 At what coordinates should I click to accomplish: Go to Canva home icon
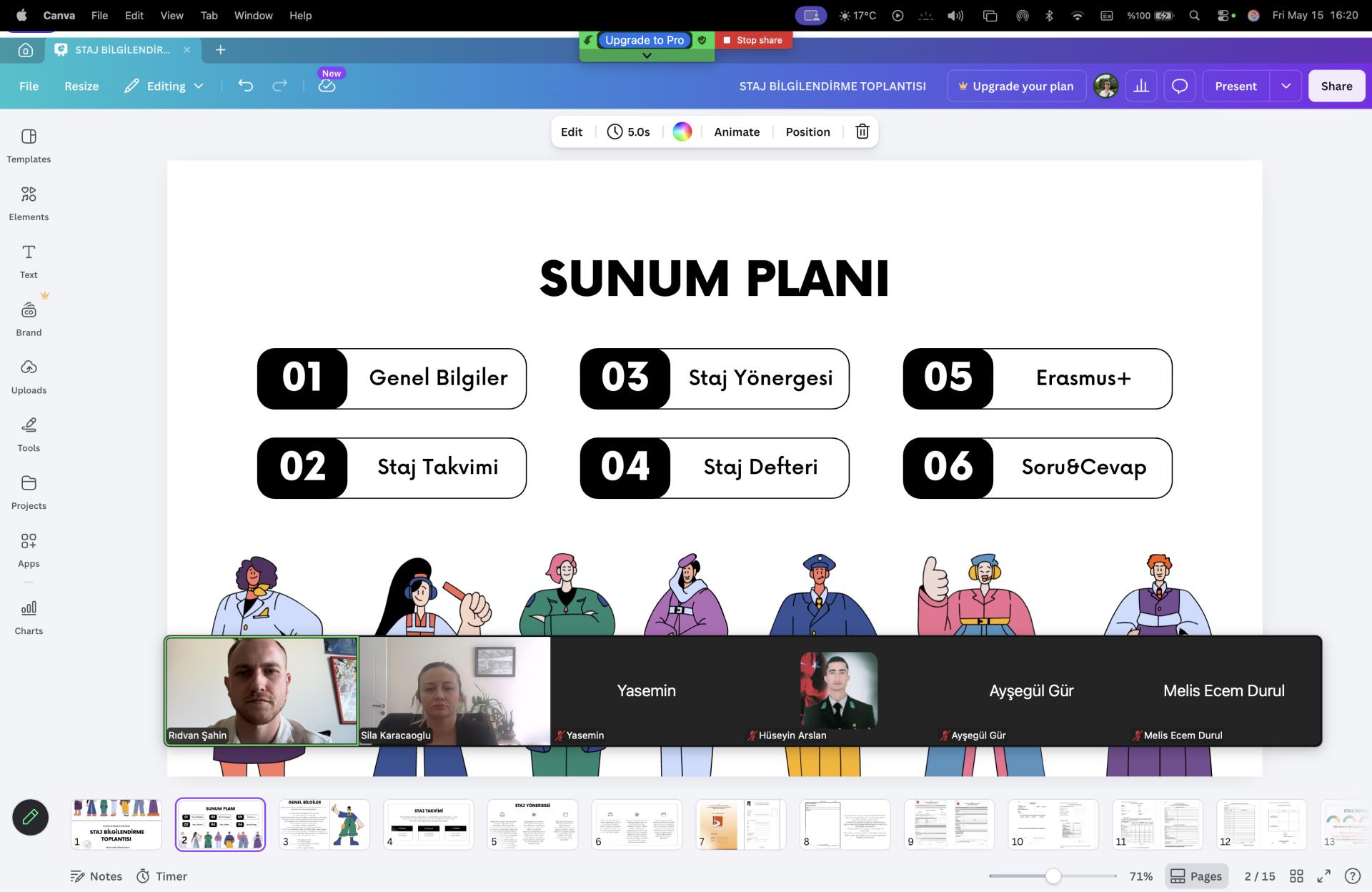[26, 50]
